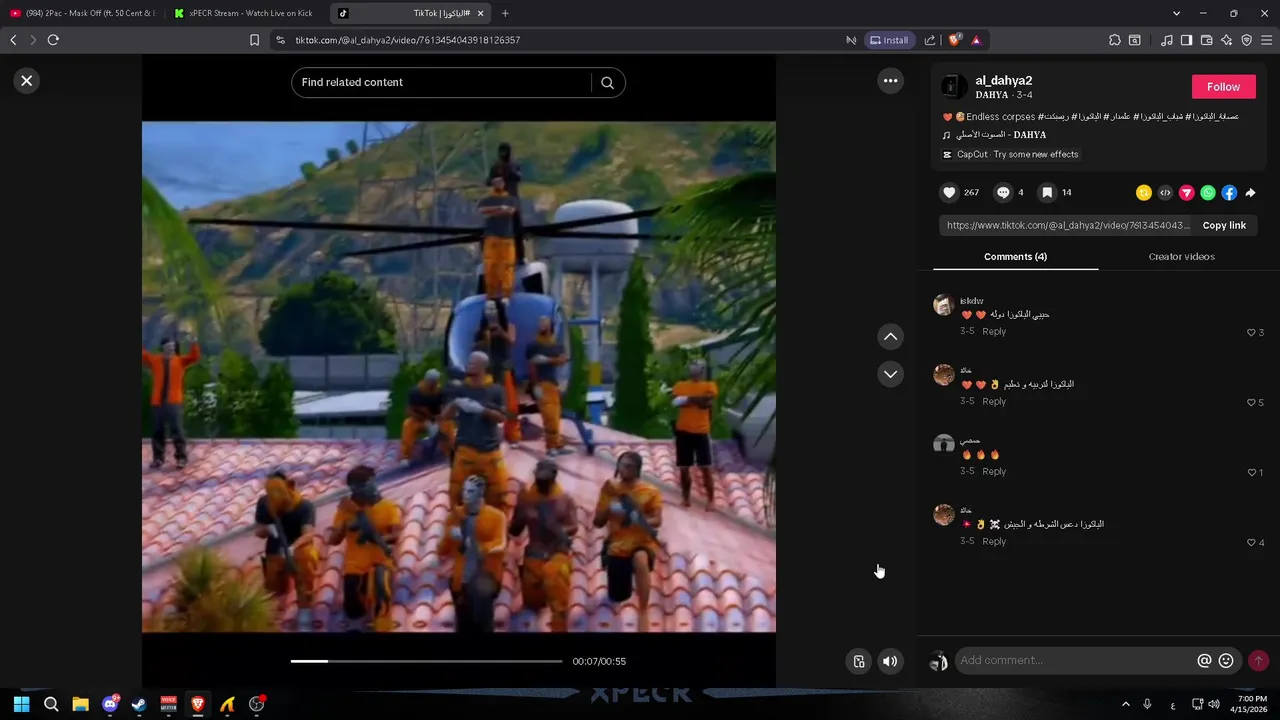
Task: Open more share options arrow
Action: [1250, 193]
